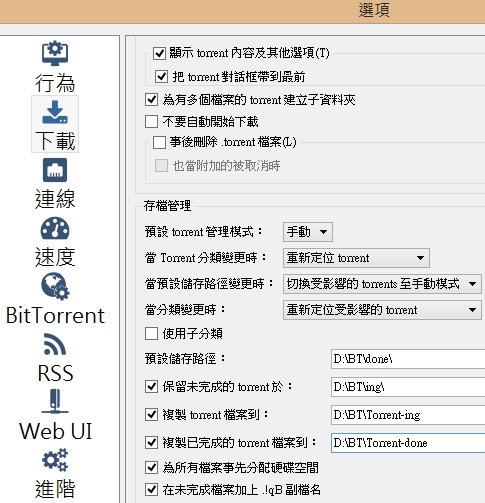Viewport: 485px width, 503px height.
Task: Uncheck 在未完成檔案加上 .!qB 副檔名 checkbox
Action: coord(151,490)
